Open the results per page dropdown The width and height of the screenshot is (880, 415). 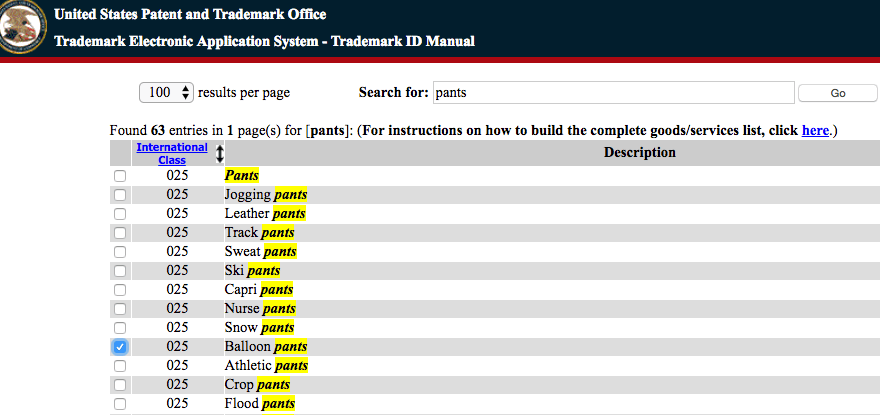point(166,93)
